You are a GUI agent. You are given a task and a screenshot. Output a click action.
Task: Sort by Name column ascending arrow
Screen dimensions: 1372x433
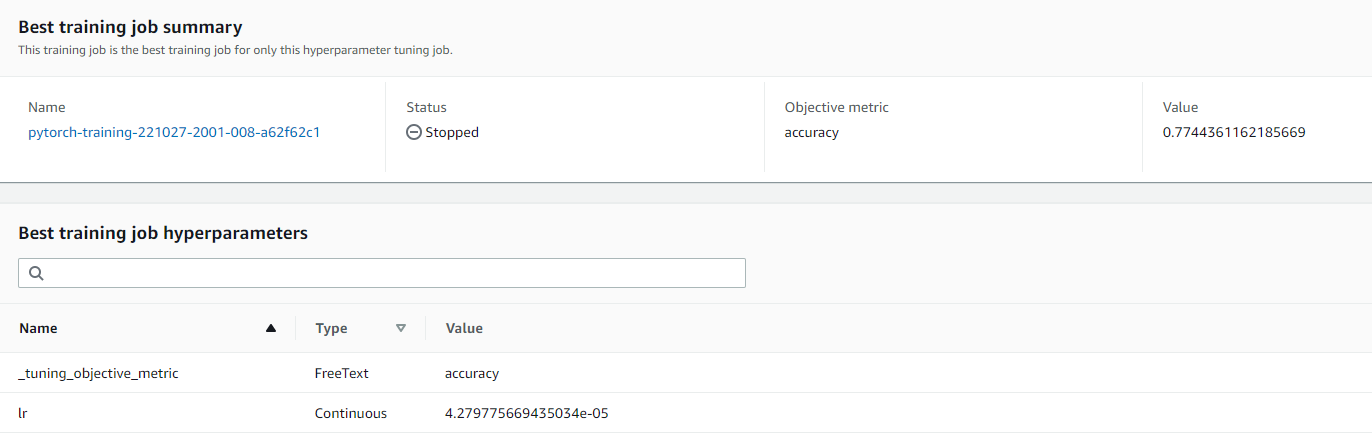270,328
